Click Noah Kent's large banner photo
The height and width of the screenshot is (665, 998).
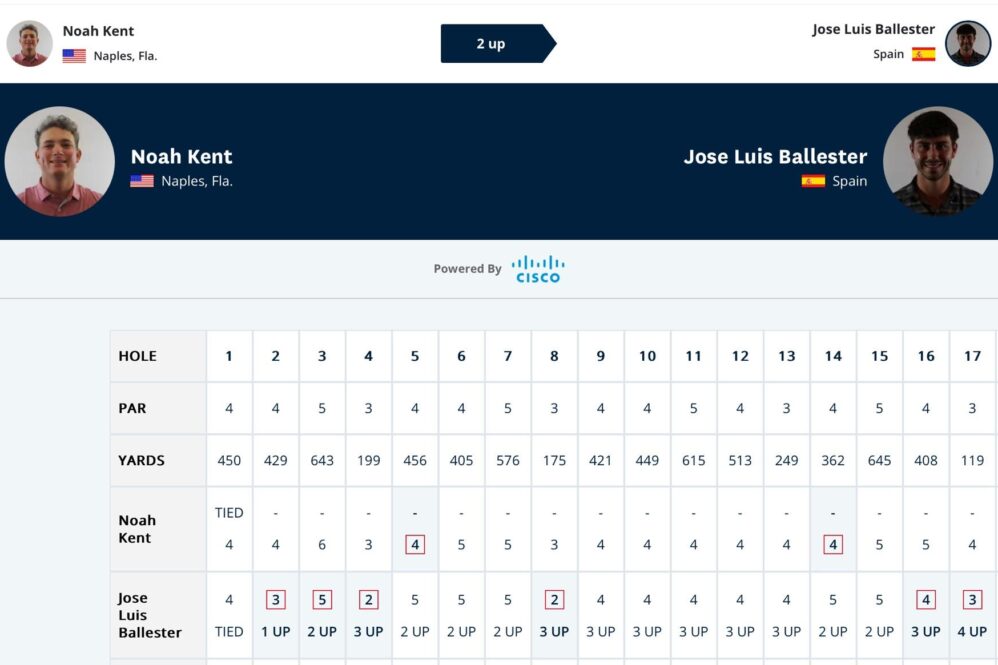pos(60,162)
